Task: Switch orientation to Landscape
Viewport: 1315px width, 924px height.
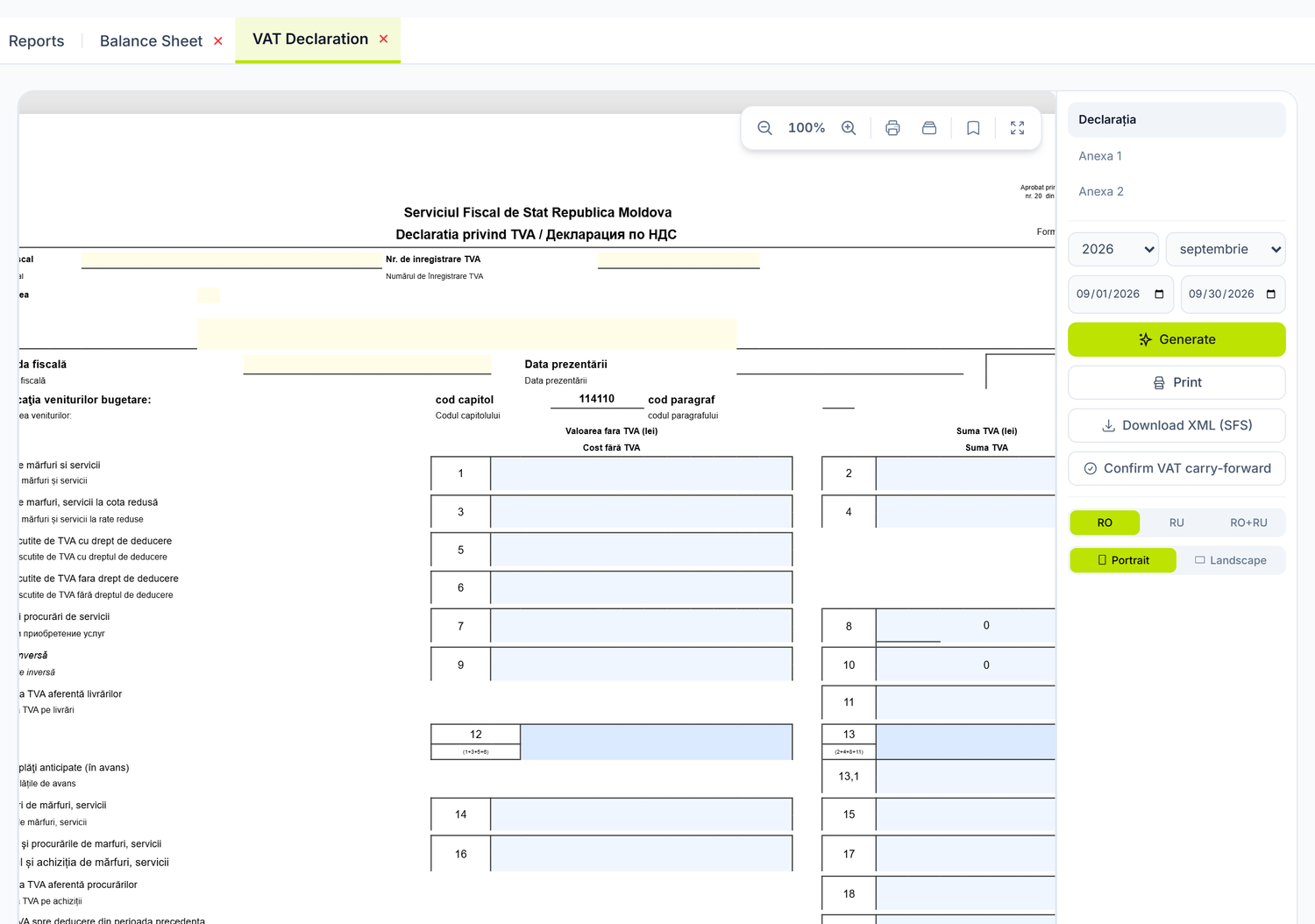Action: point(1231,560)
